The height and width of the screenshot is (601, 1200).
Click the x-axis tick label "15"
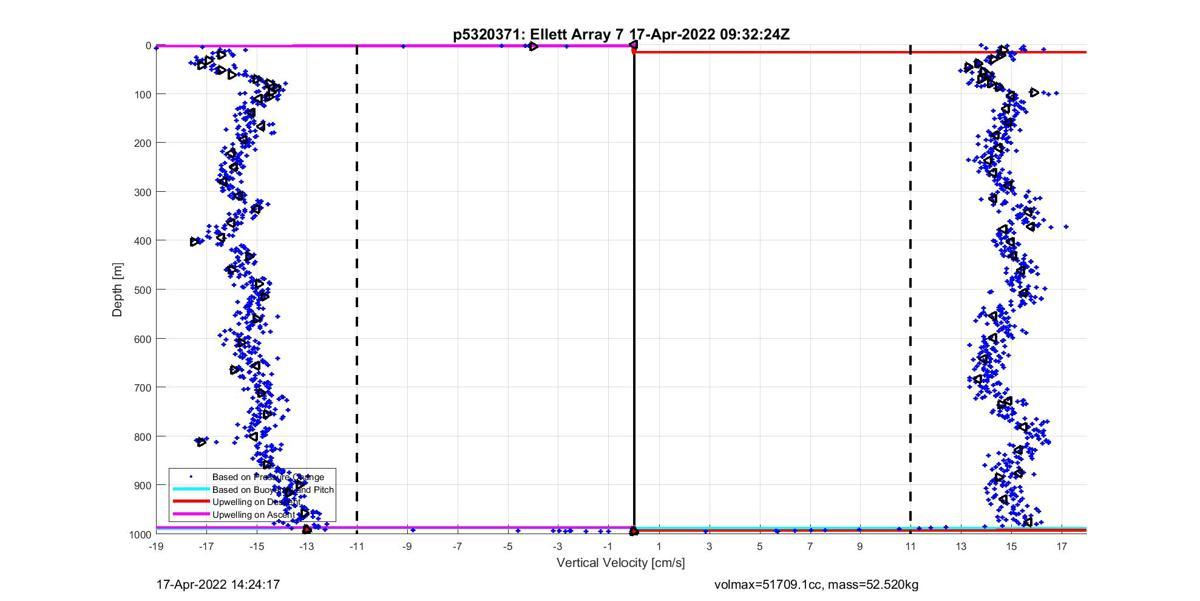1011,547
